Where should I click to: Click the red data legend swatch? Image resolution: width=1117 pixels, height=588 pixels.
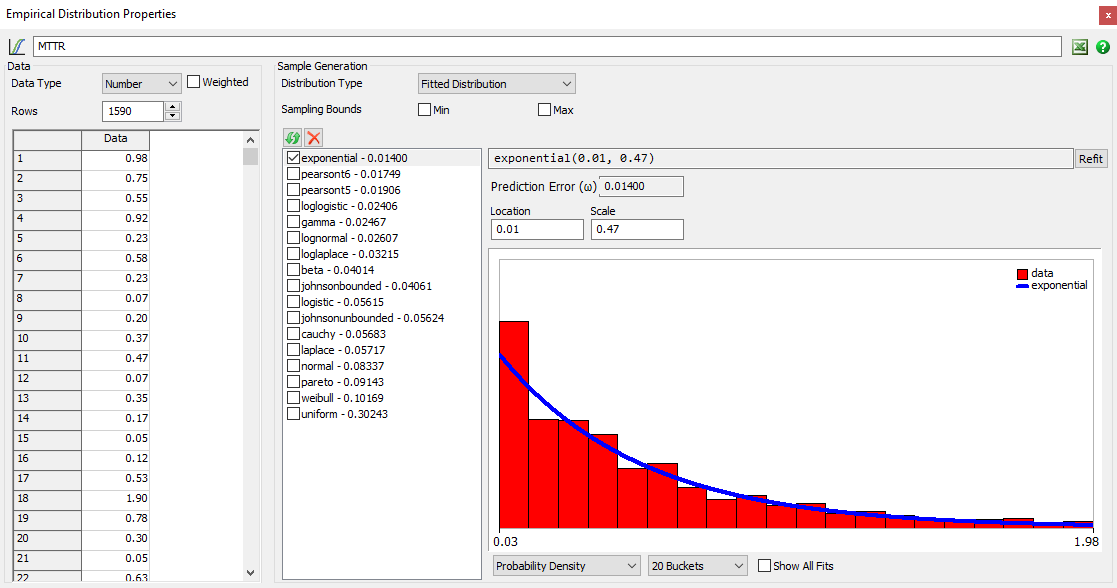coord(1022,273)
